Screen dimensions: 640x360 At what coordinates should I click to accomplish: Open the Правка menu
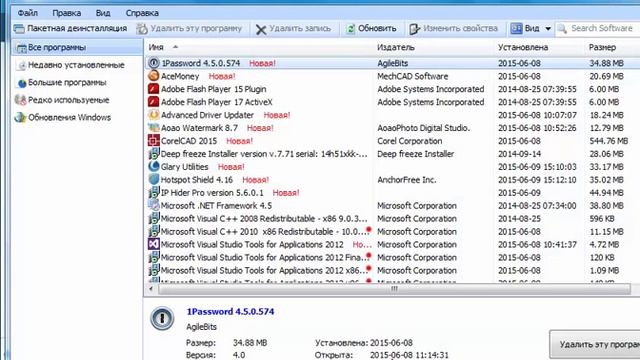pyautogui.click(x=66, y=13)
